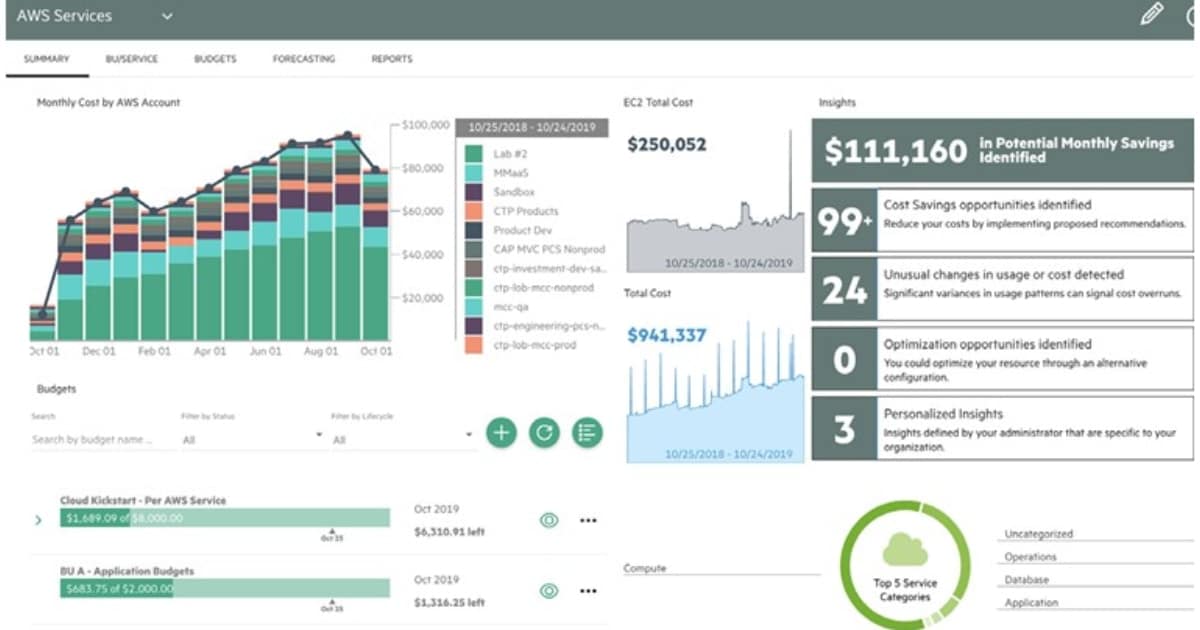
Task: Click the $1,316.25 left amount
Action: tap(449, 603)
